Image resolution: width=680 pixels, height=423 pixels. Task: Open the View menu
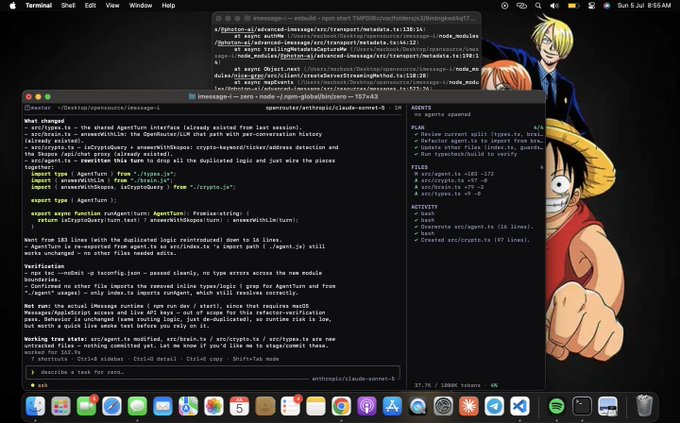click(112, 6)
